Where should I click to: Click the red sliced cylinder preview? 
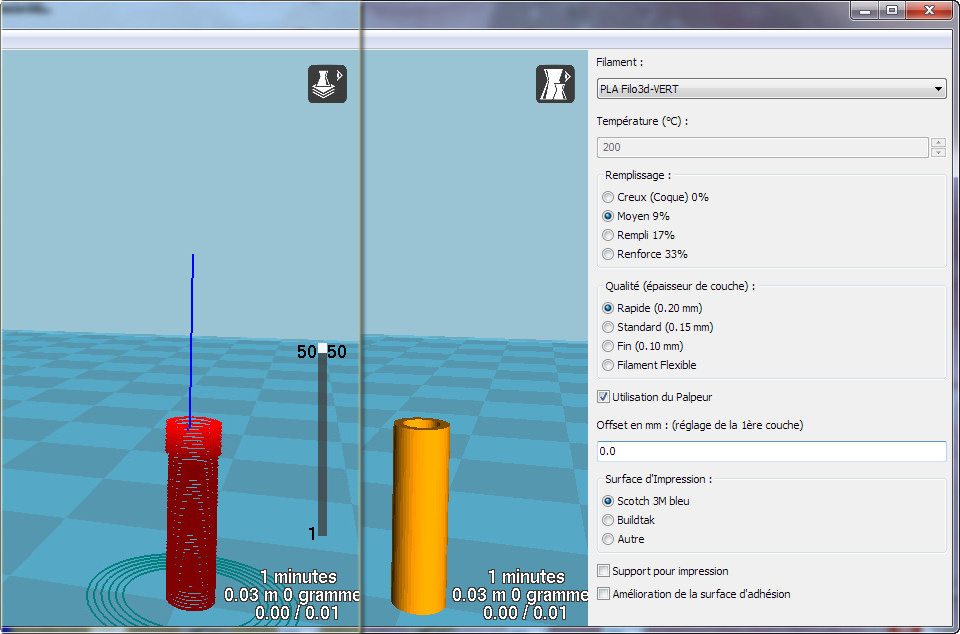pos(192,513)
